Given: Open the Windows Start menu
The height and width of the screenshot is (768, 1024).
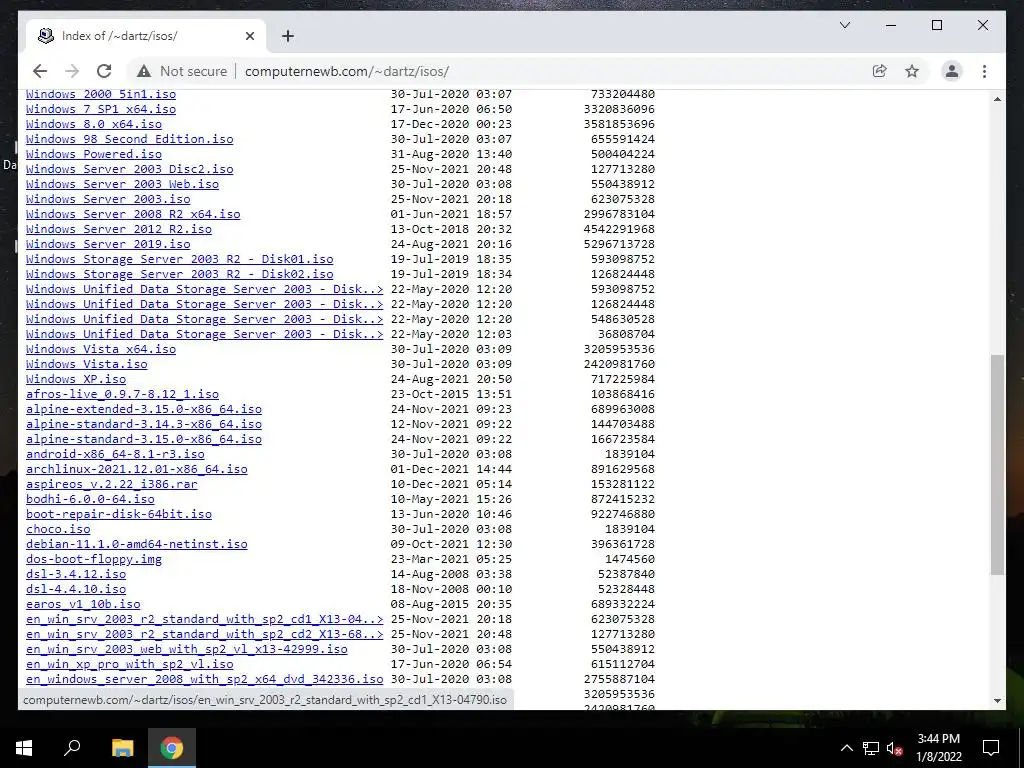Looking at the screenshot, I should click(x=24, y=748).
